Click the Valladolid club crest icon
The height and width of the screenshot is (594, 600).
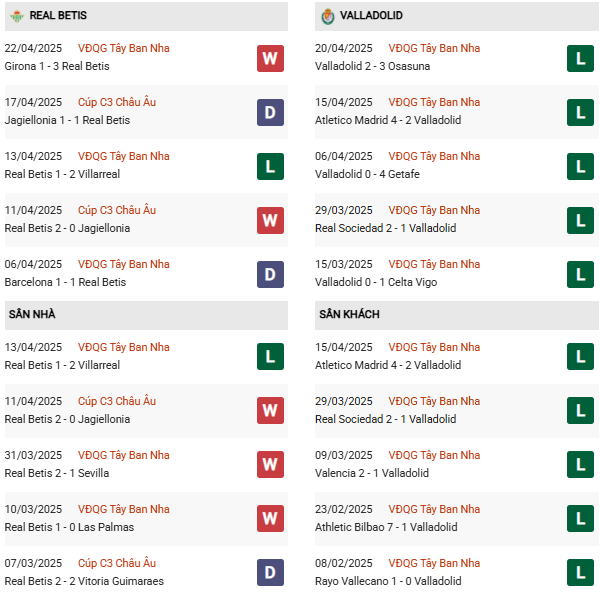pos(327,16)
